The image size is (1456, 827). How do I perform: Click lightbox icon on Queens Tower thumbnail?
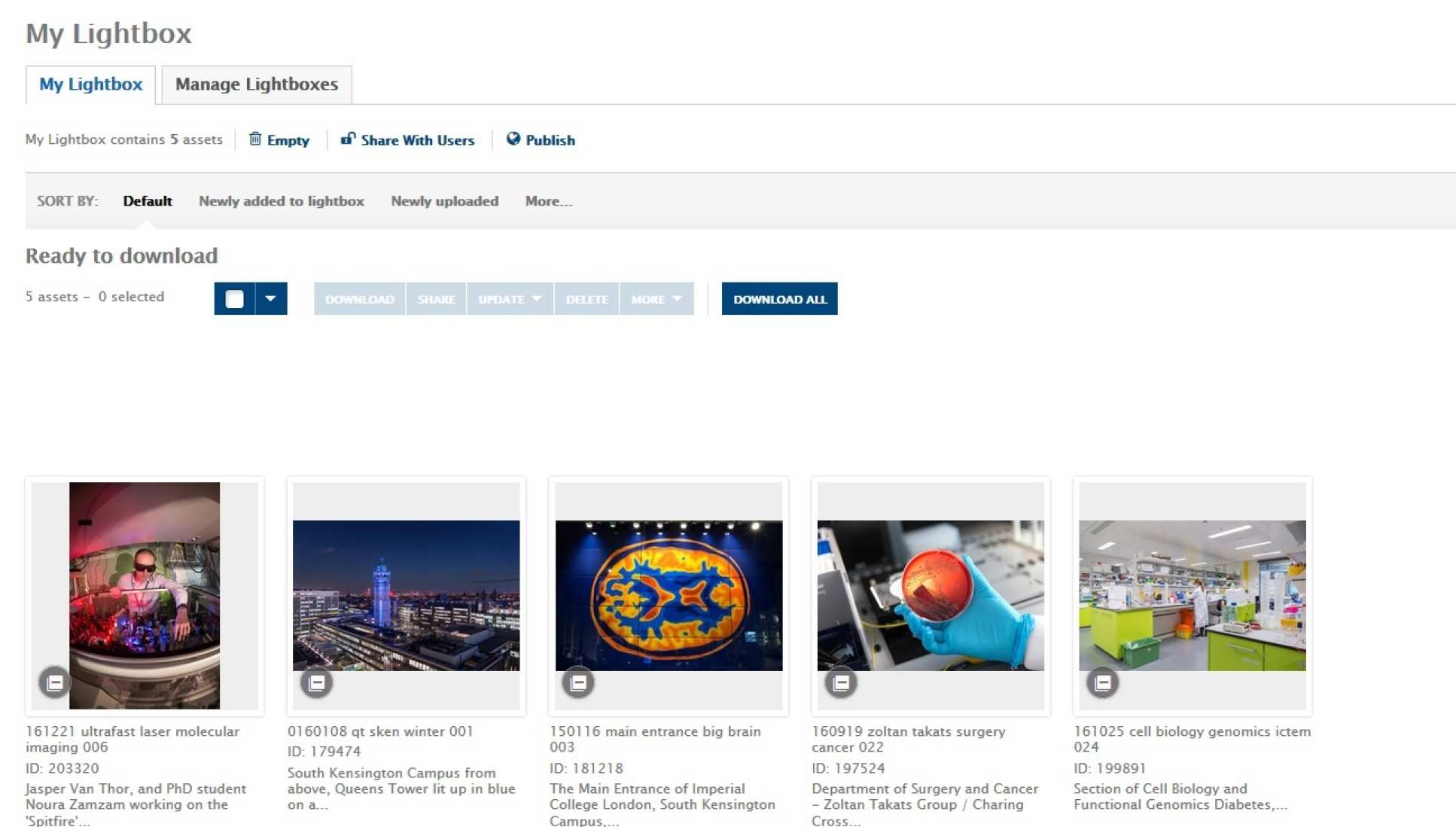click(x=316, y=682)
